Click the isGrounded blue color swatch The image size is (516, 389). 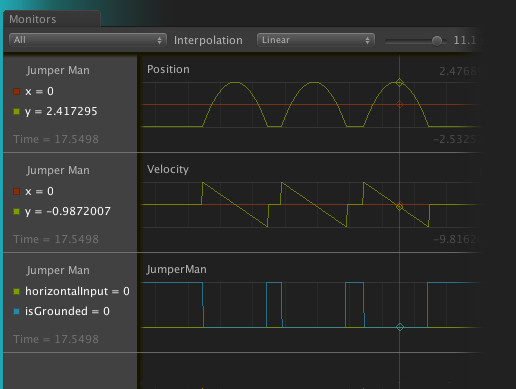point(16,311)
